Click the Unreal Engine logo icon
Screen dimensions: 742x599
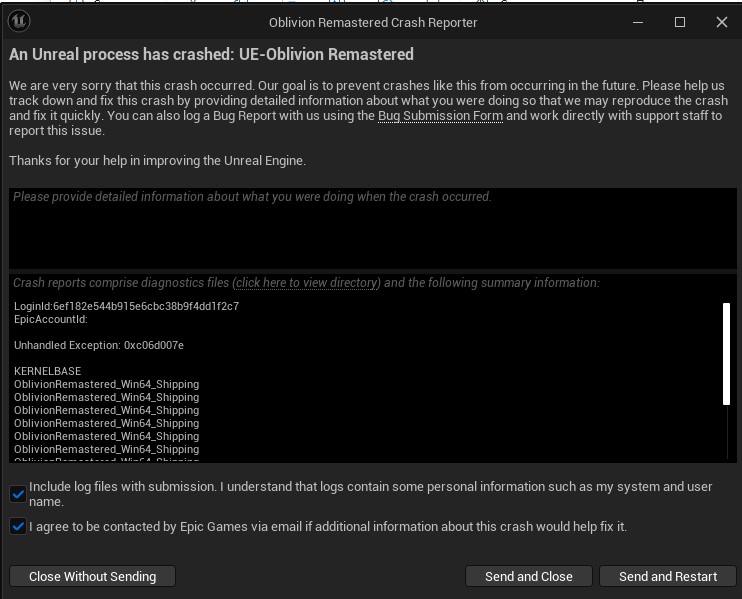pos(21,21)
